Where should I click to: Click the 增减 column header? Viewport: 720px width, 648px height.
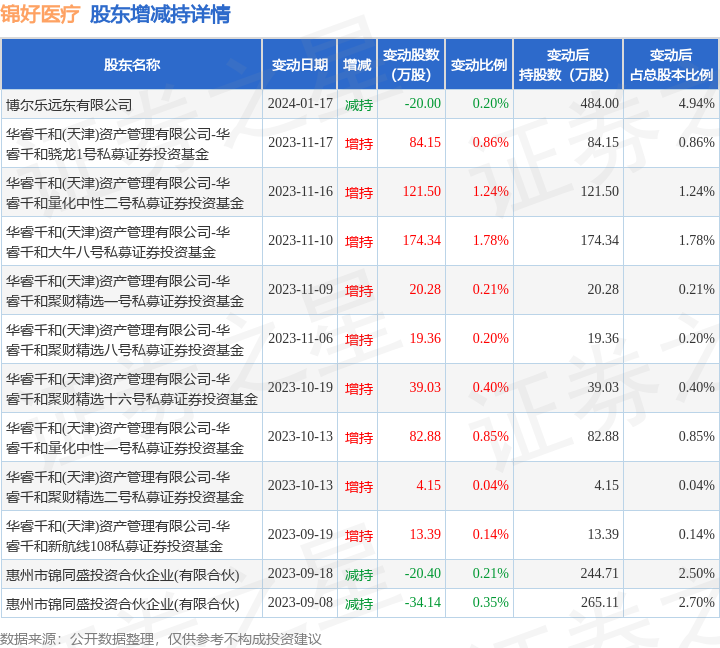(357, 65)
